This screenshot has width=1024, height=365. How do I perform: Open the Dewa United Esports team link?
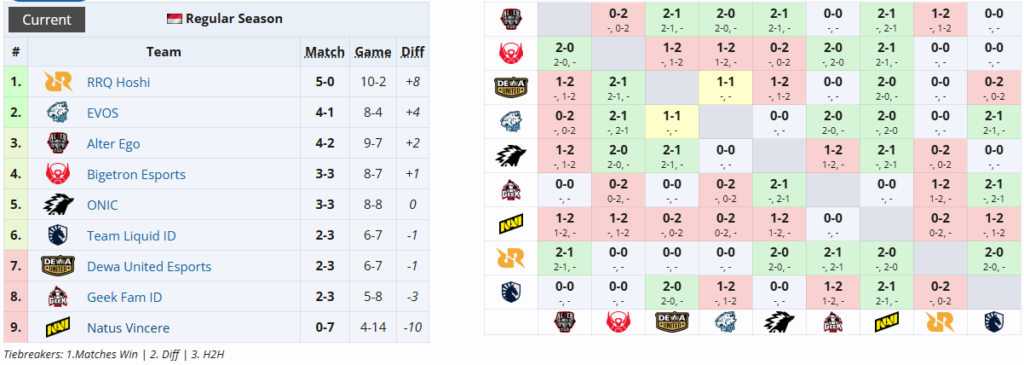149,266
